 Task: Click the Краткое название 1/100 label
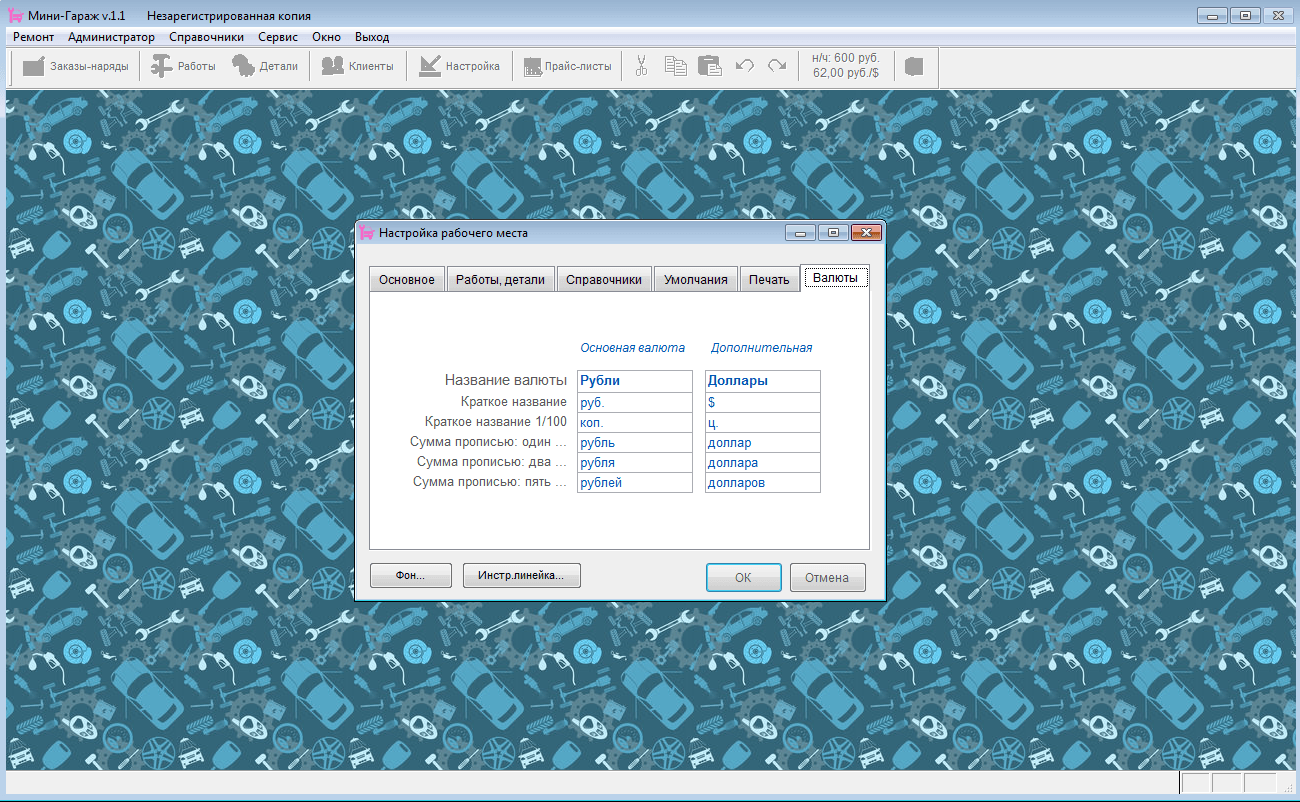[x=496, y=422]
